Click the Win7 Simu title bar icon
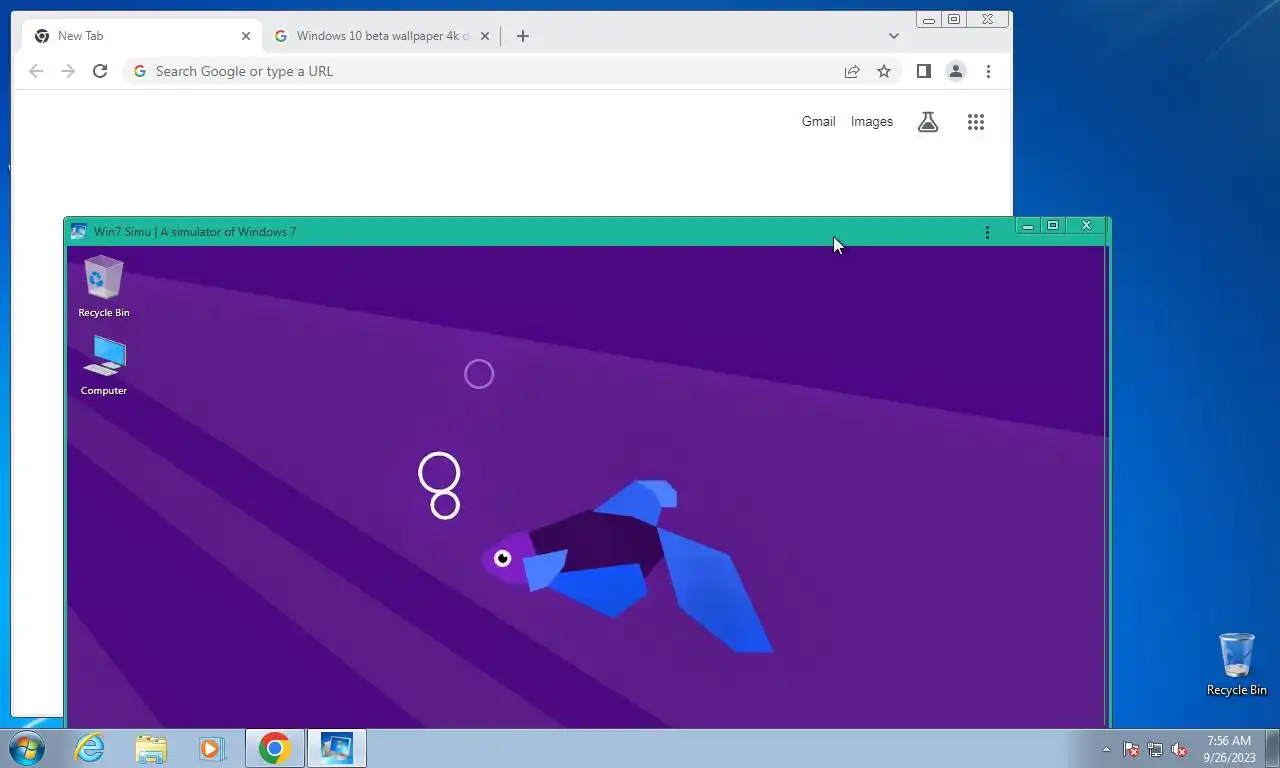 [x=78, y=232]
